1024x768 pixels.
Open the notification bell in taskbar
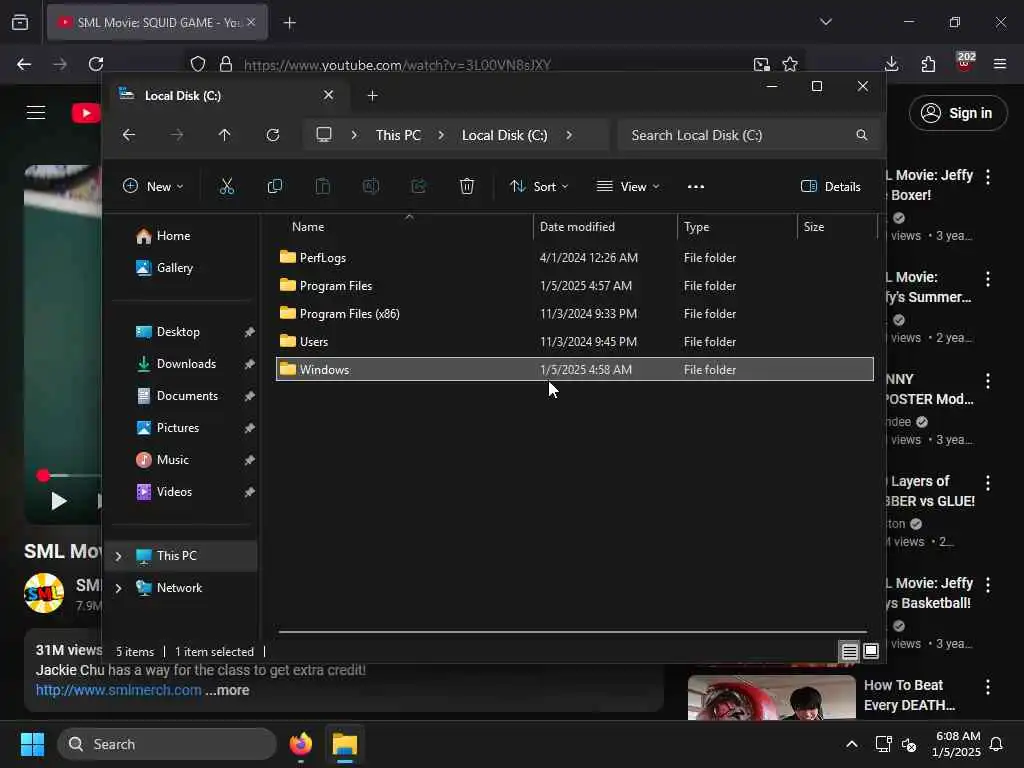coord(997,744)
